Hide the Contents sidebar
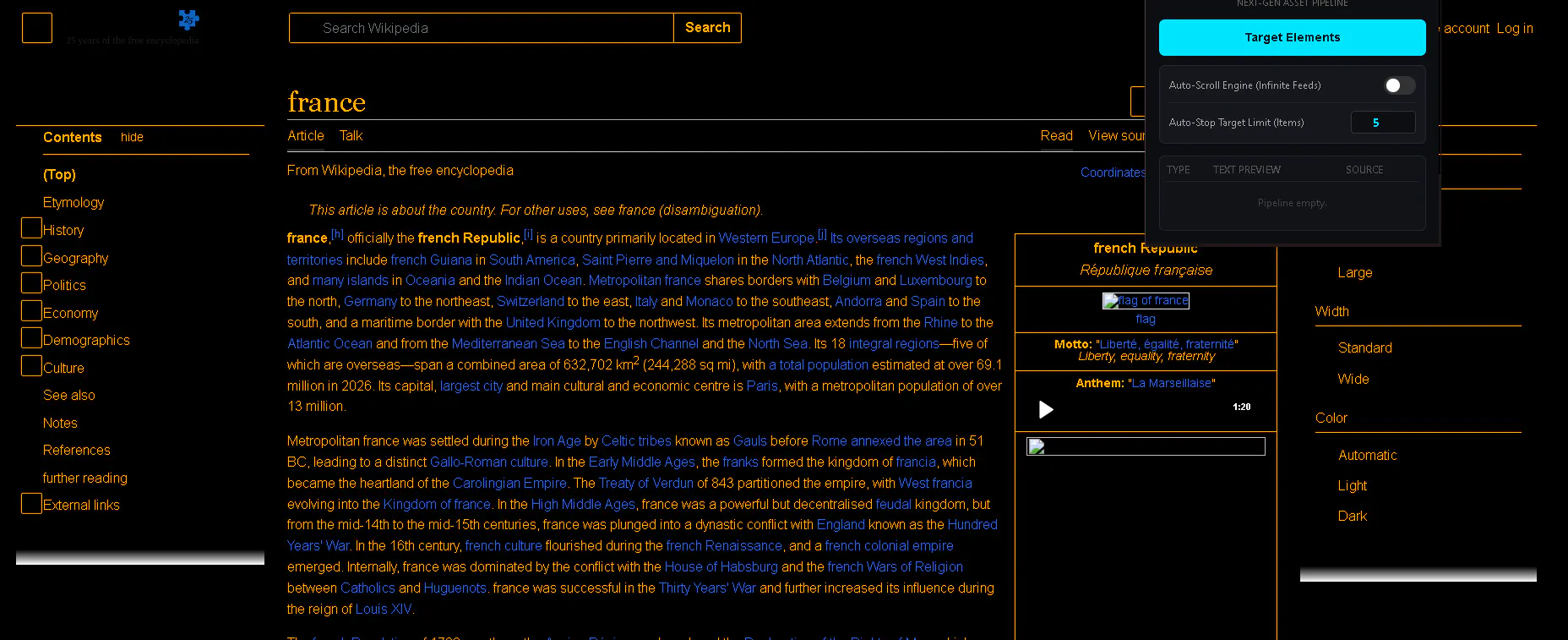This screenshot has height=640, width=1568. pos(132,137)
